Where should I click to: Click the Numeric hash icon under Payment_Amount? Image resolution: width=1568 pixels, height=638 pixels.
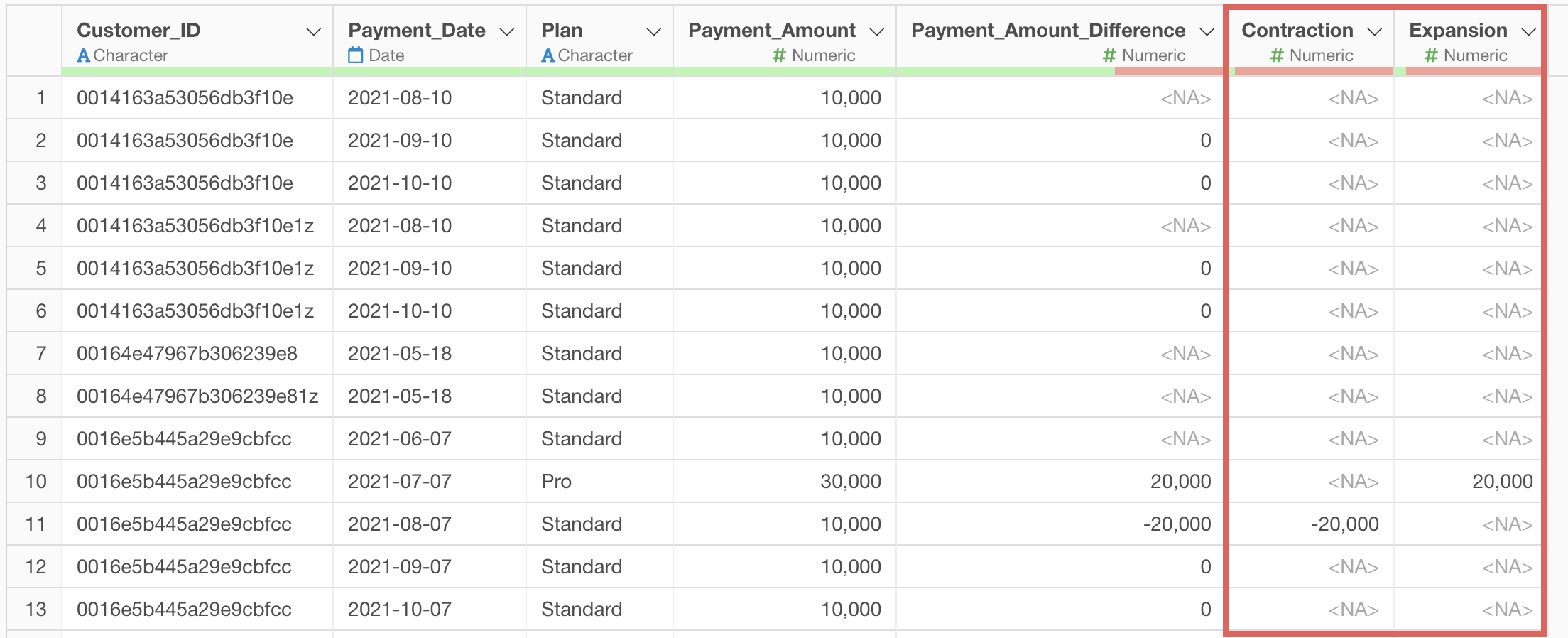(779, 55)
